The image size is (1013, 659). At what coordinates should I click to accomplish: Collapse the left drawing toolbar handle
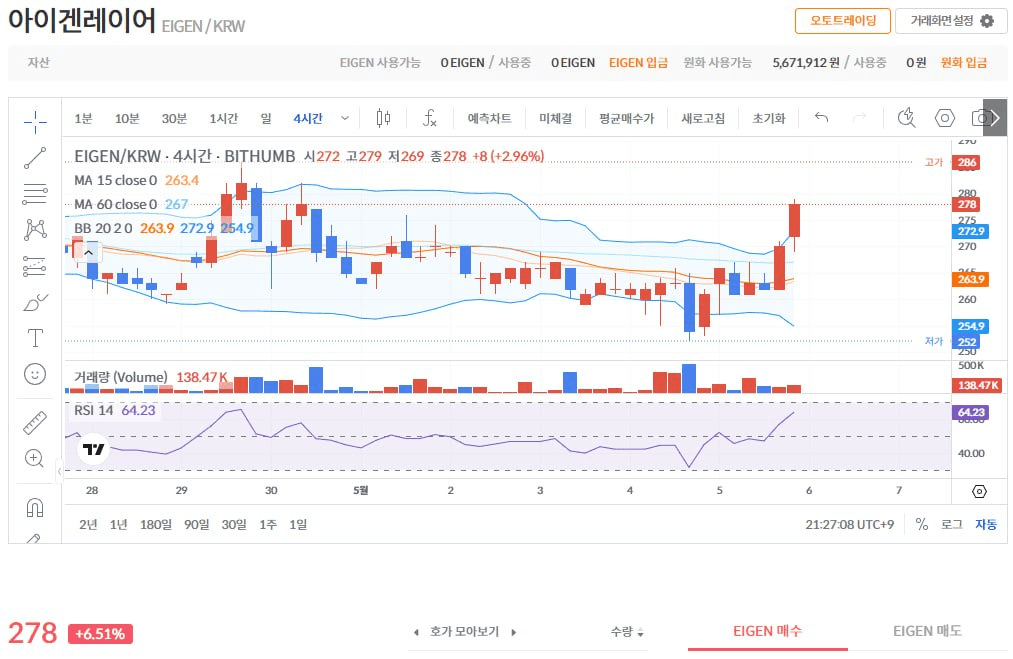pyautogui.click(x=59, y=471)
